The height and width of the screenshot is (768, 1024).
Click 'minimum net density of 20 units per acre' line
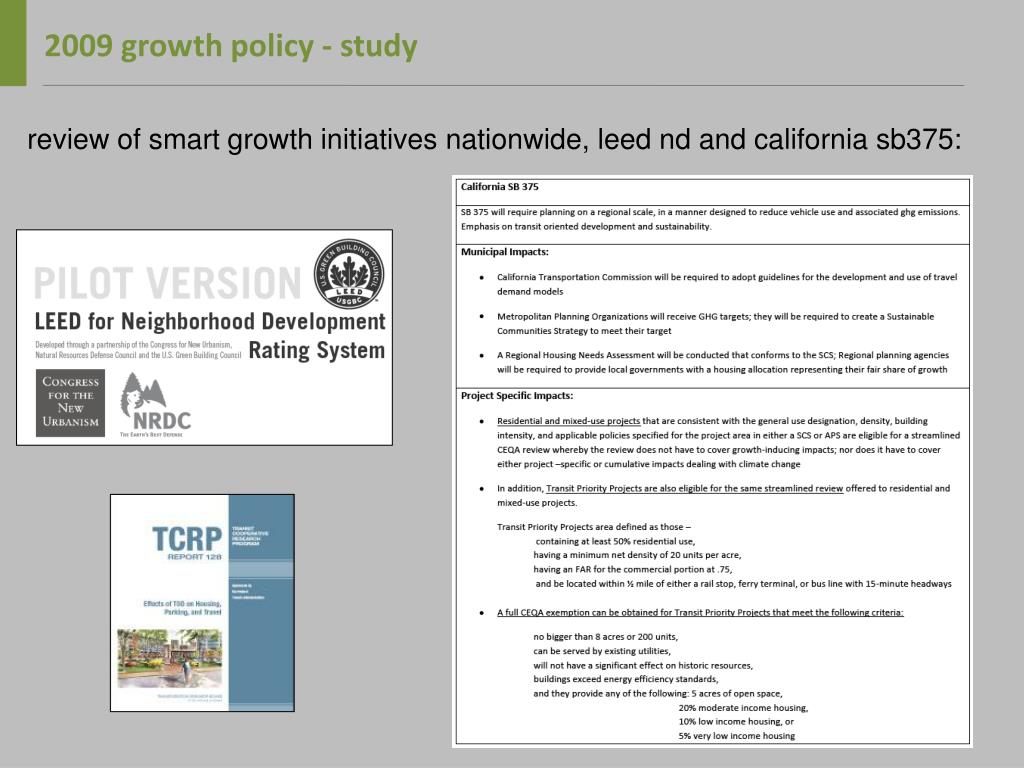637,555
